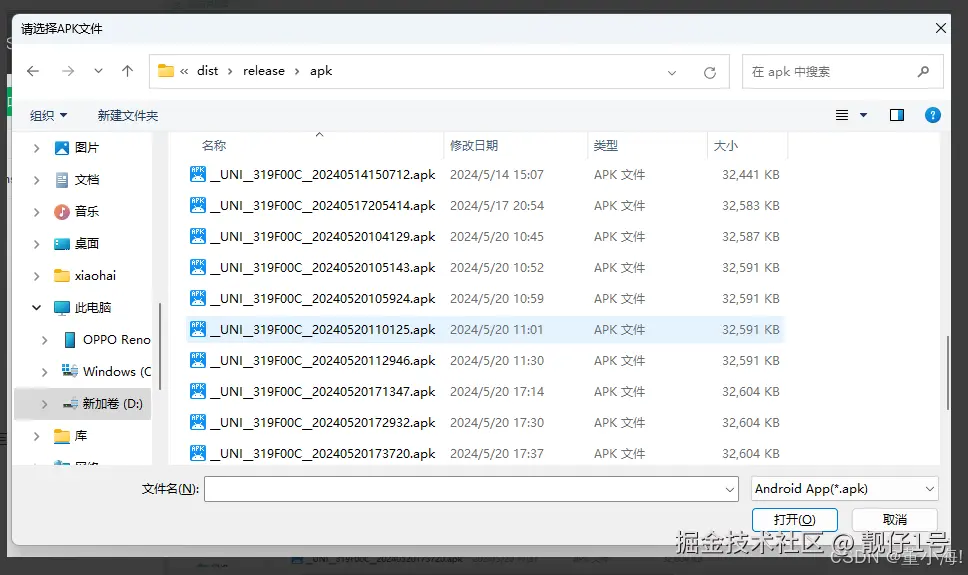968x575 pixels.
Task: Expand 文档 tree node chevron
Action: coord(36,180)
